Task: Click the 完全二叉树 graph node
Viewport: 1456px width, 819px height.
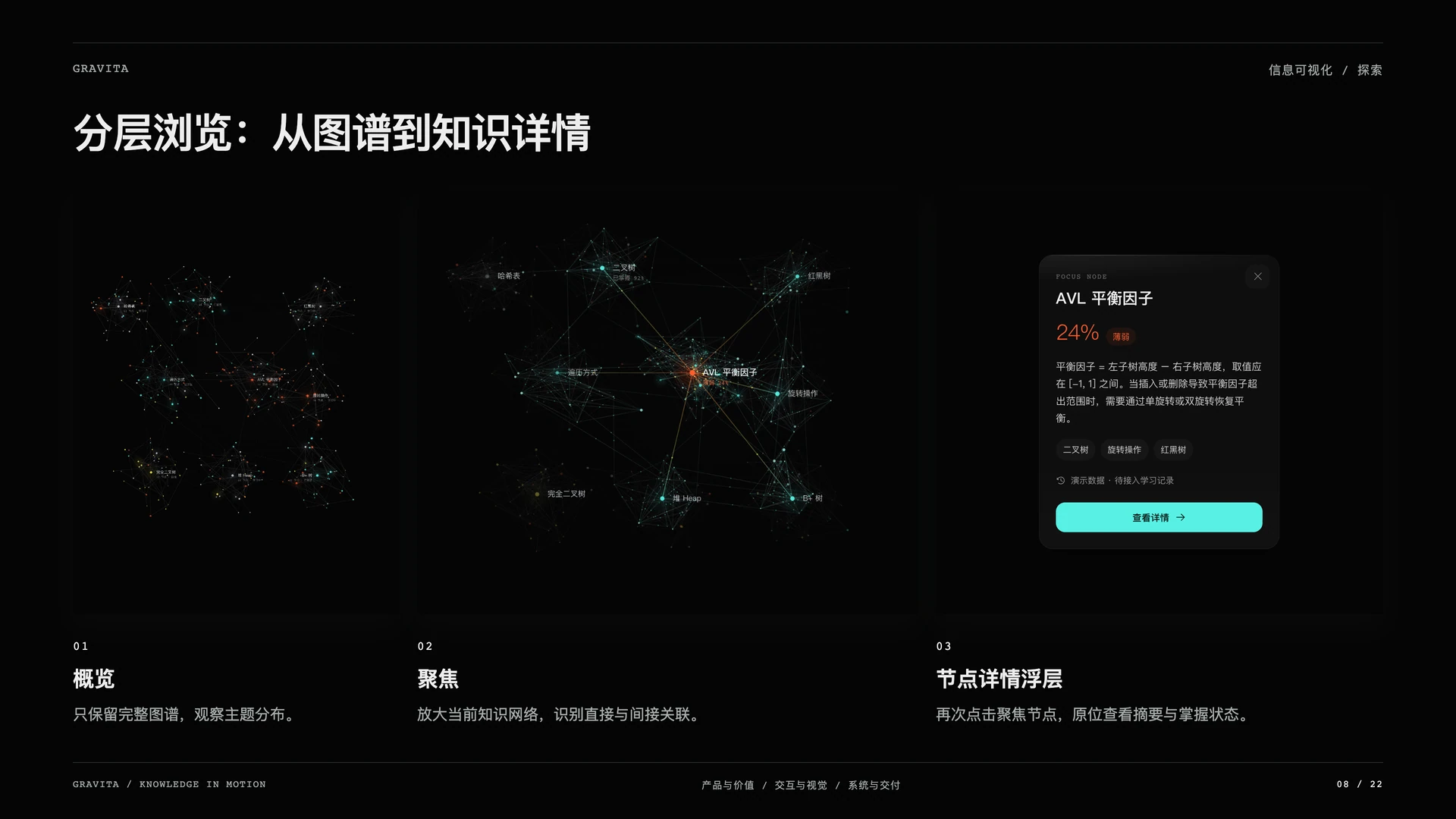Action: [x=538, y=494]
